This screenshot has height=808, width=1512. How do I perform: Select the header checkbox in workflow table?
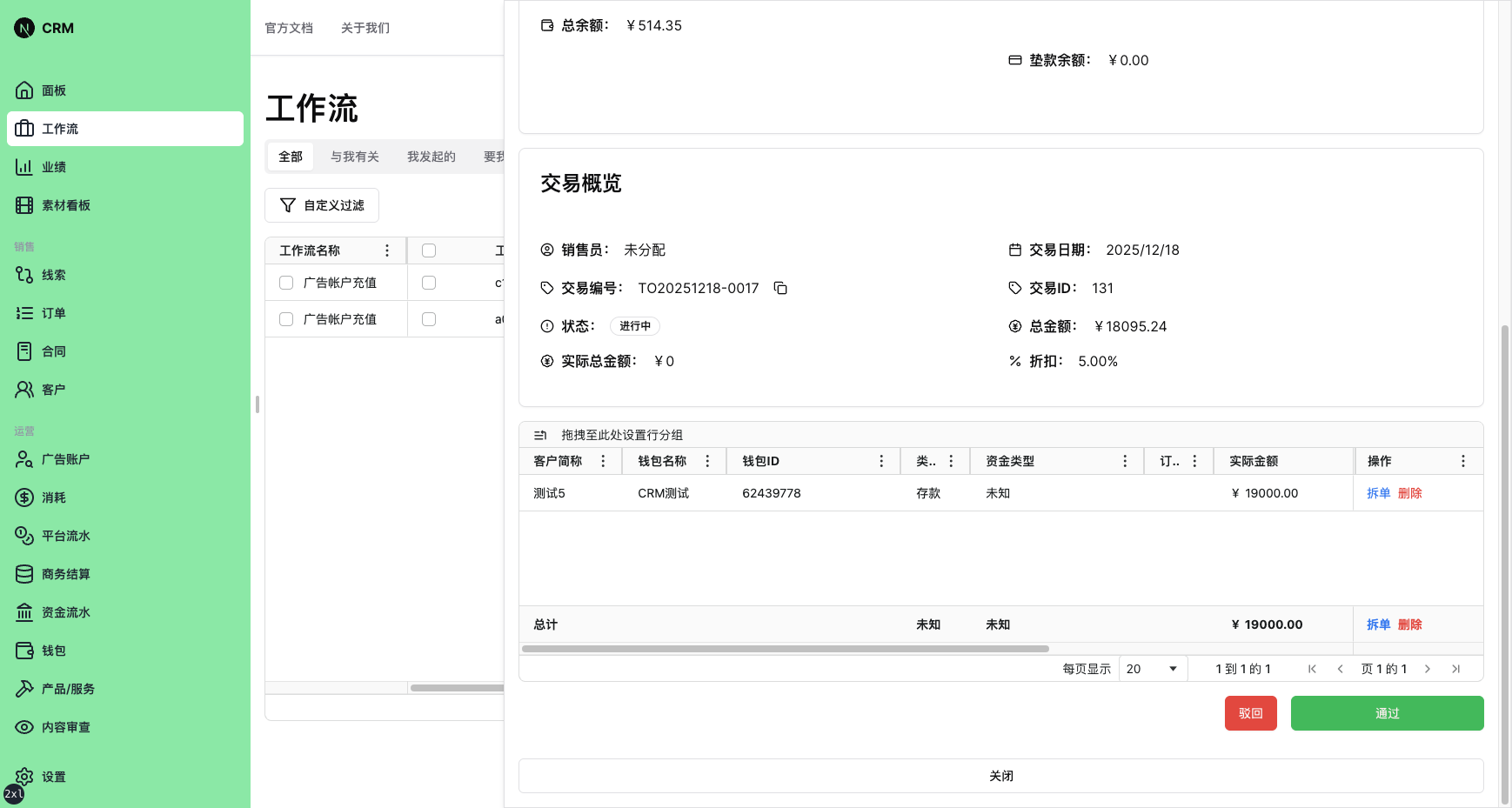point(428,250)
